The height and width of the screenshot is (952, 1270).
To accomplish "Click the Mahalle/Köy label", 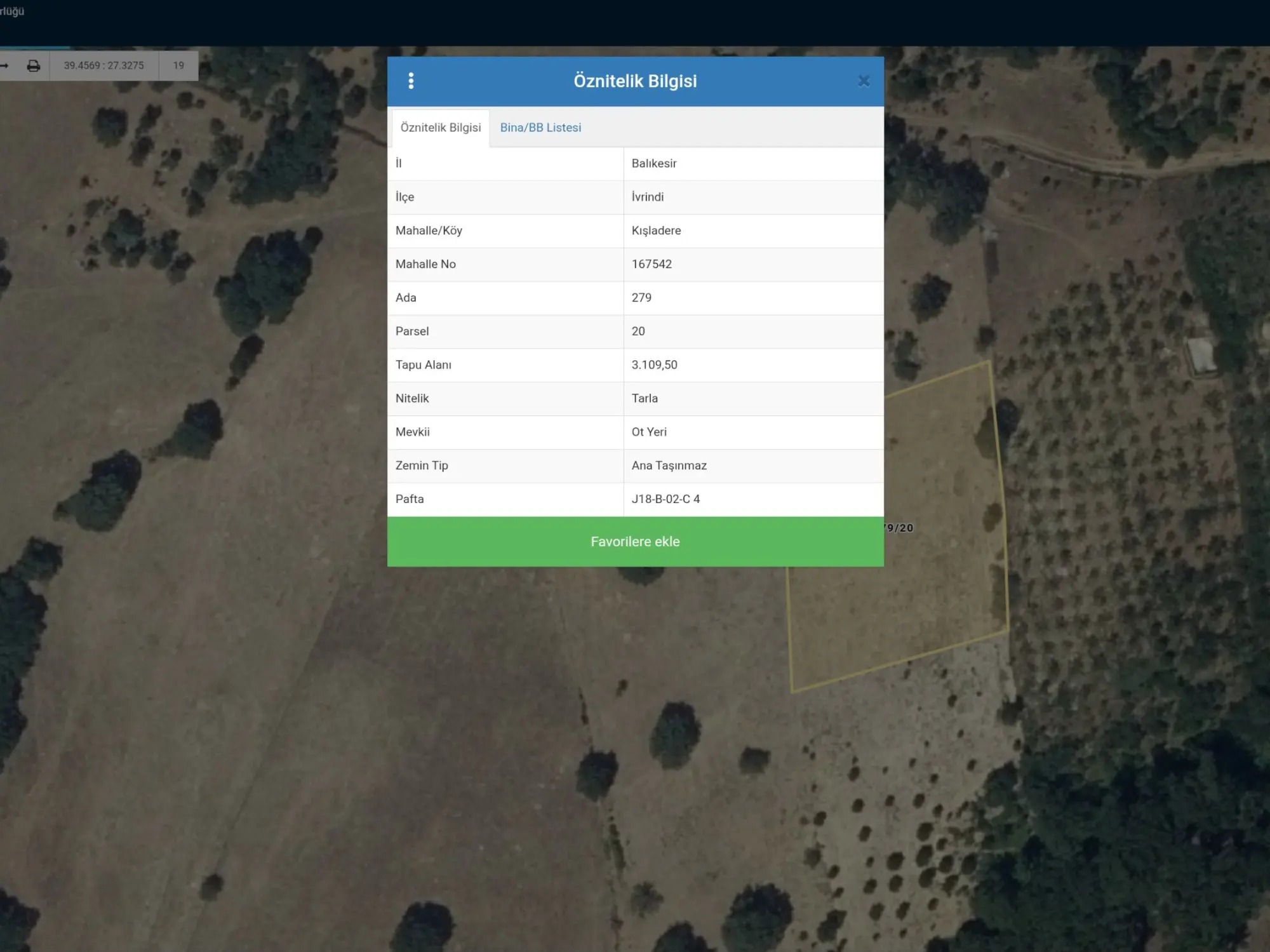I will pyautogui.click(x=429, y=231).
